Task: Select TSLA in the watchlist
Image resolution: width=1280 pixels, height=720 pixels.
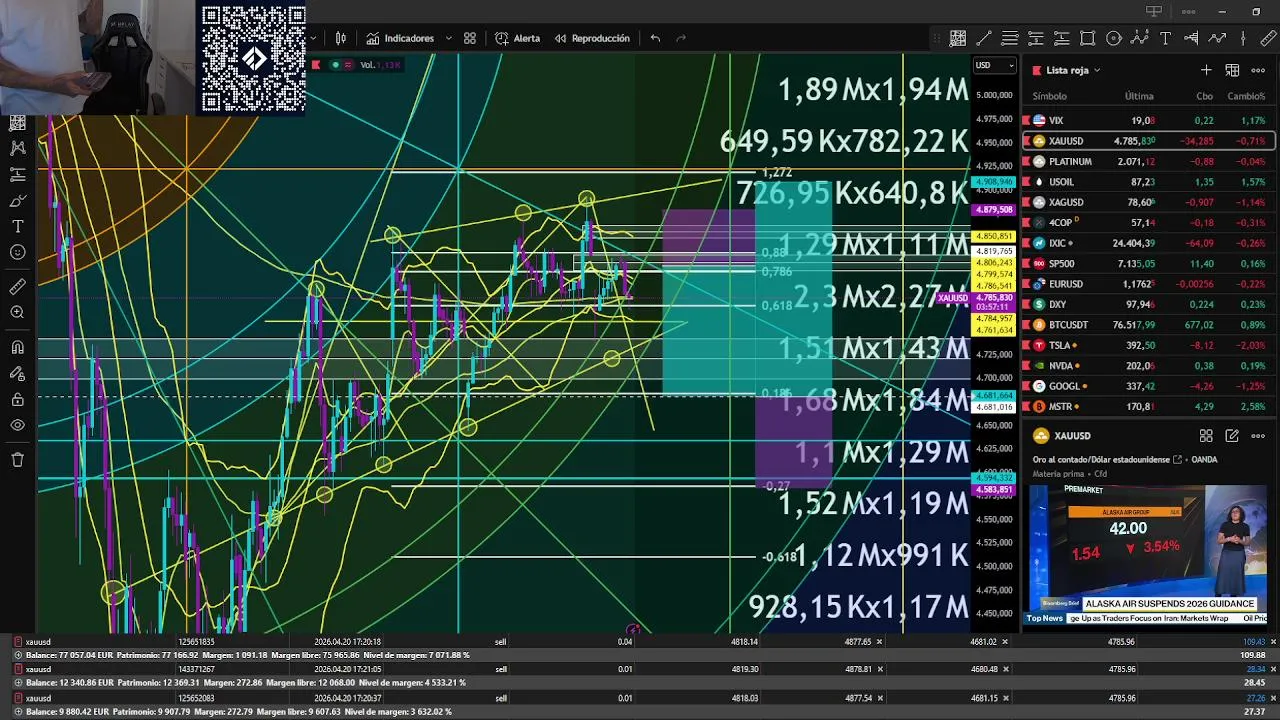Action: click(x=1149, y=345)
